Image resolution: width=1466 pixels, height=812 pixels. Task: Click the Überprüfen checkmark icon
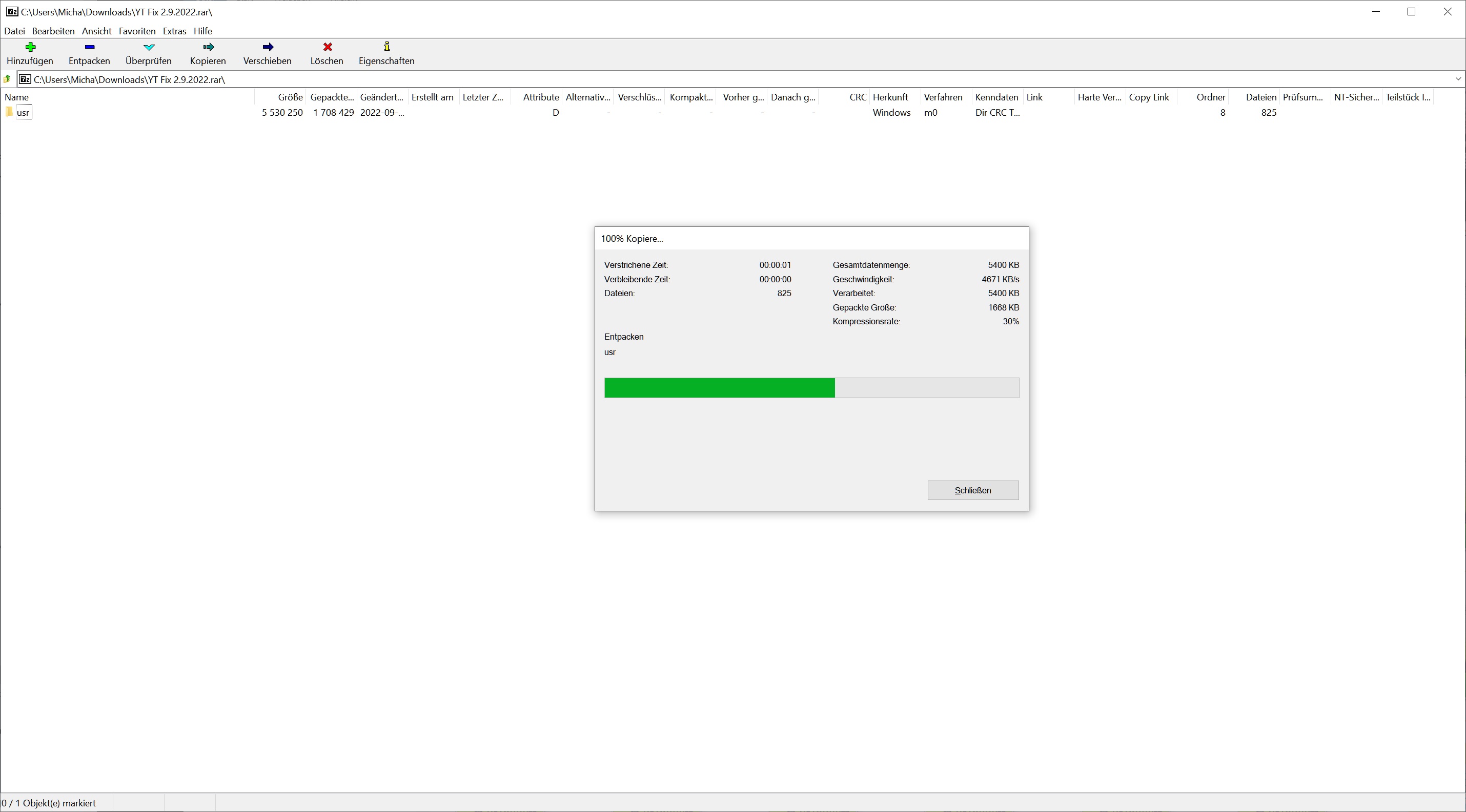[x=149, y=47]
